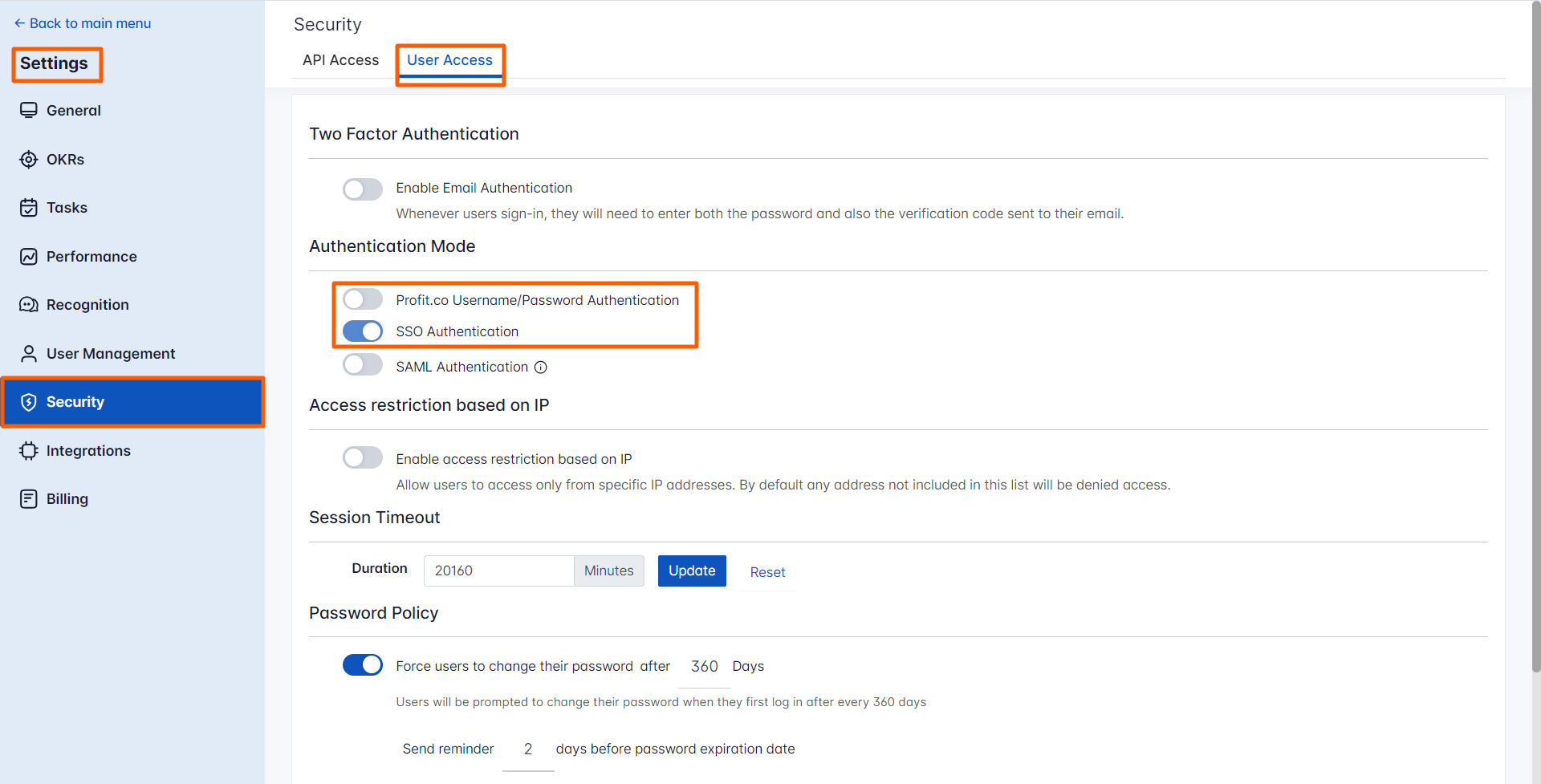Select the Recognition medal icon
Viewport: 1541px width, 784px height.
(x=29, y=304)
